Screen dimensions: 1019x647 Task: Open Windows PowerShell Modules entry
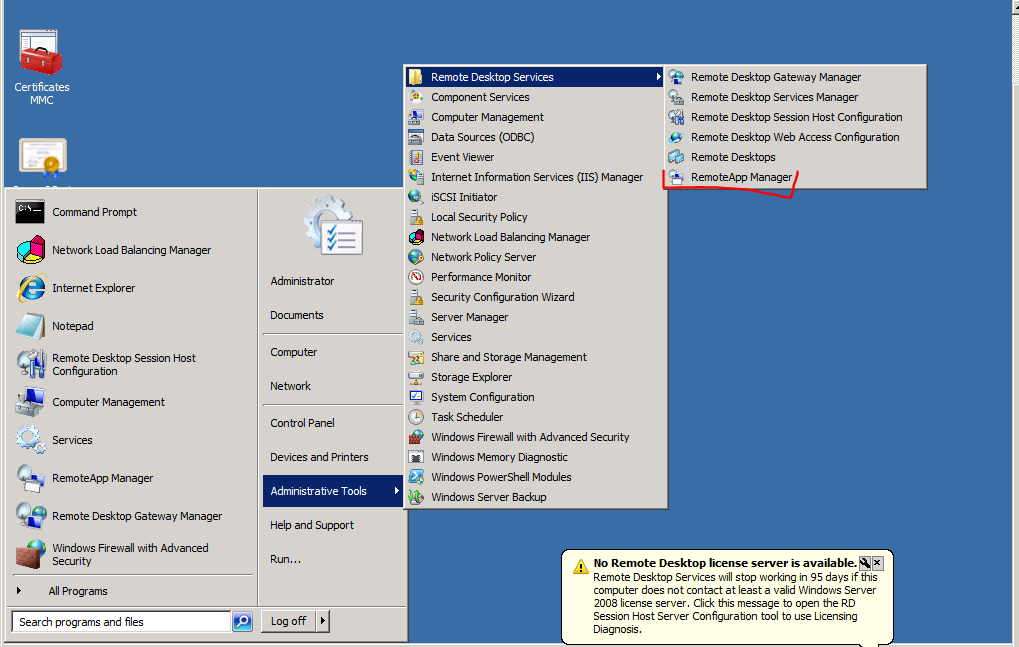pyautogui.click(x=501, y=477)
